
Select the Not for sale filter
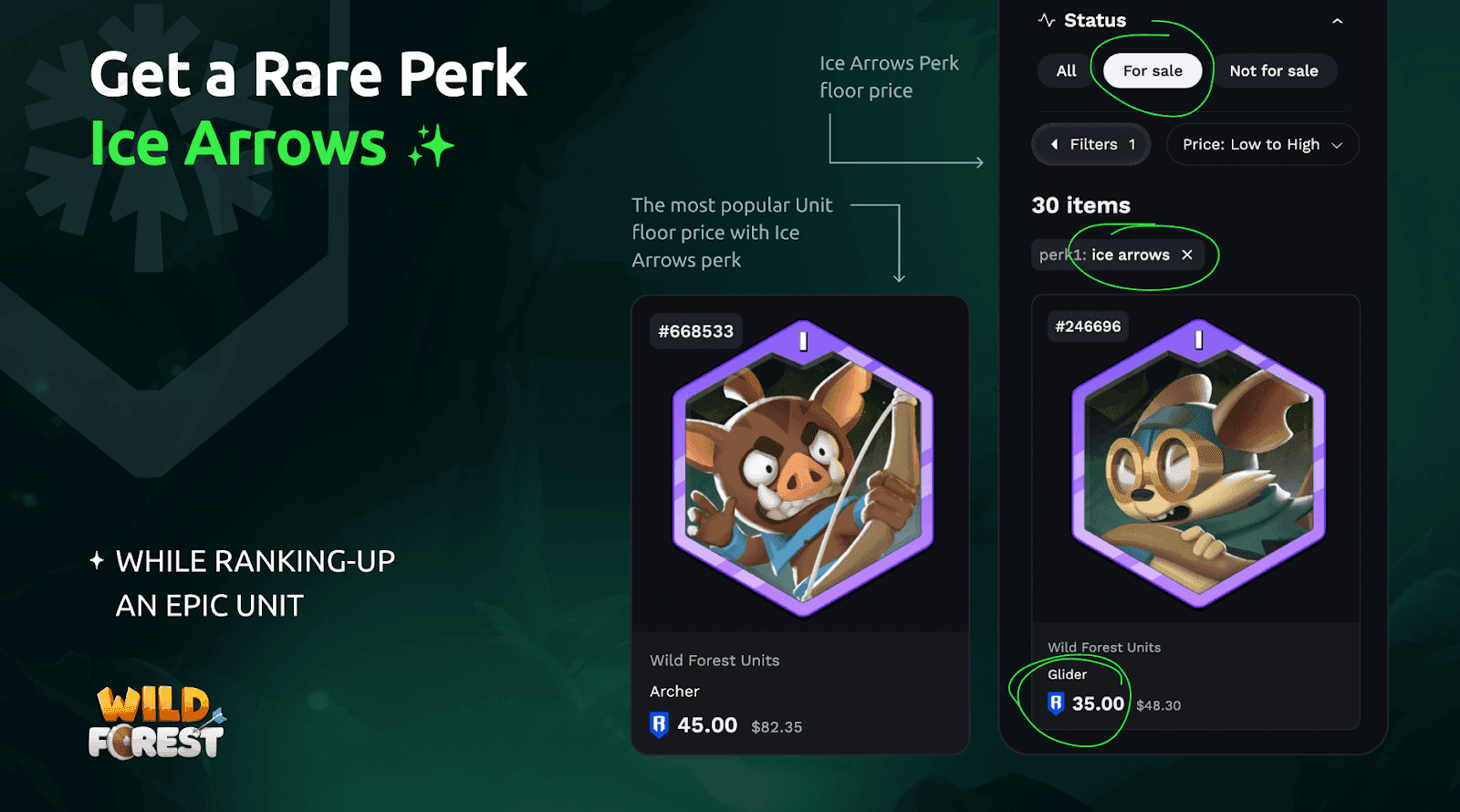coord(1274,71)
